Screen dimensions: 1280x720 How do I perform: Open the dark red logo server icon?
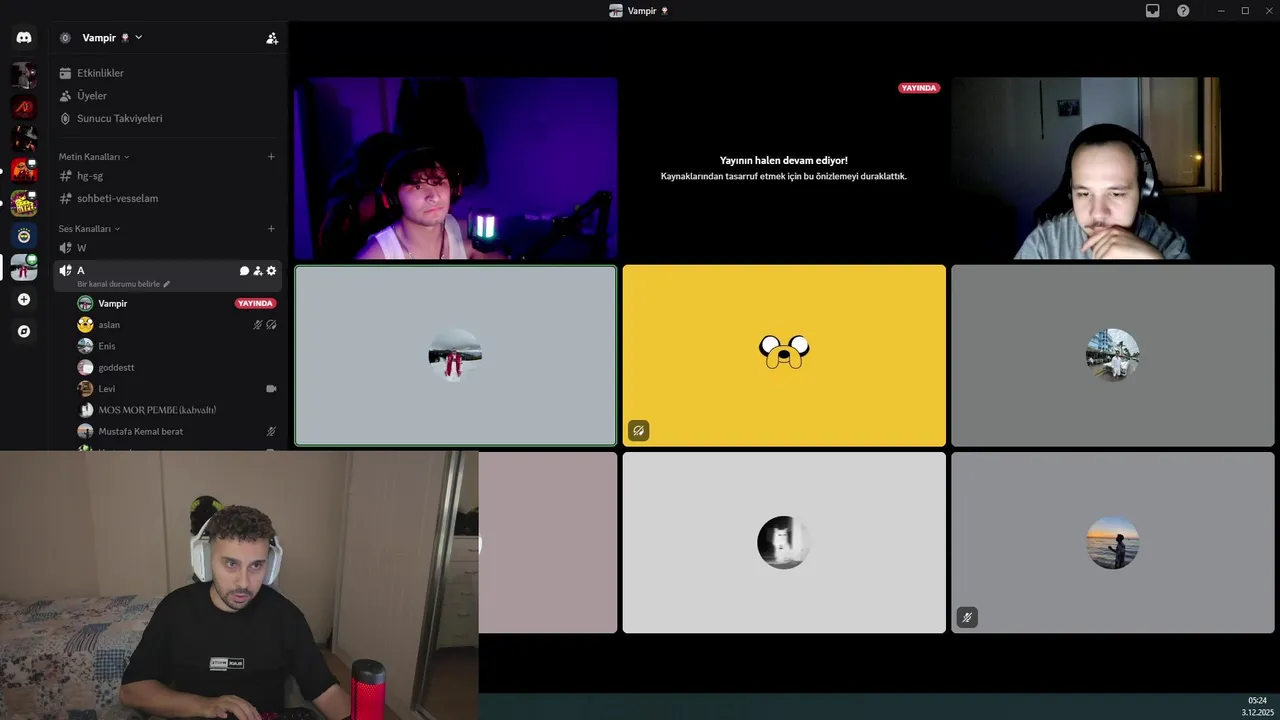tap(24, 105)
